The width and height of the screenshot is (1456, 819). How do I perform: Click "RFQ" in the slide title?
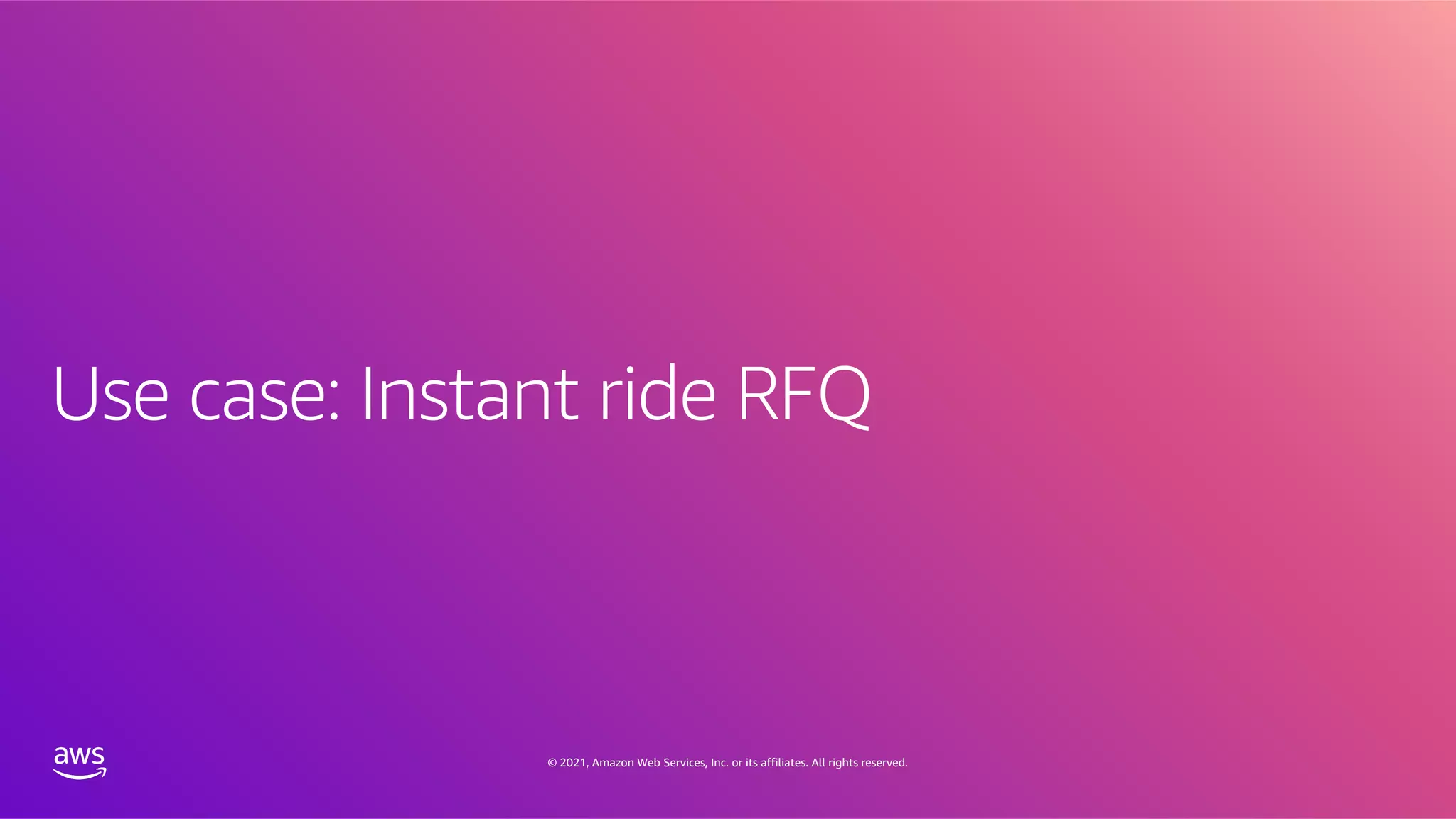click(x=803, y=395)
